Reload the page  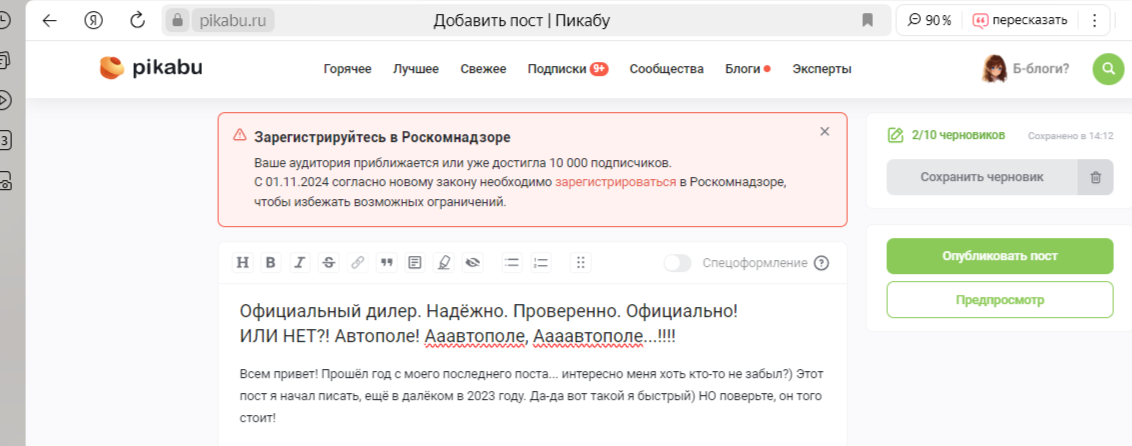tap(137, 20)
